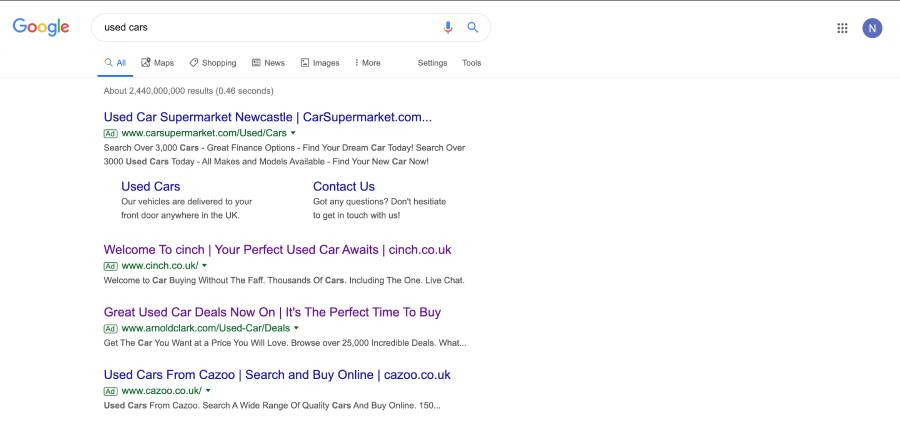The width and height of the screenshot is (900, 429).
Task: Click the blue magnifier search button
Action: [472, 27]
